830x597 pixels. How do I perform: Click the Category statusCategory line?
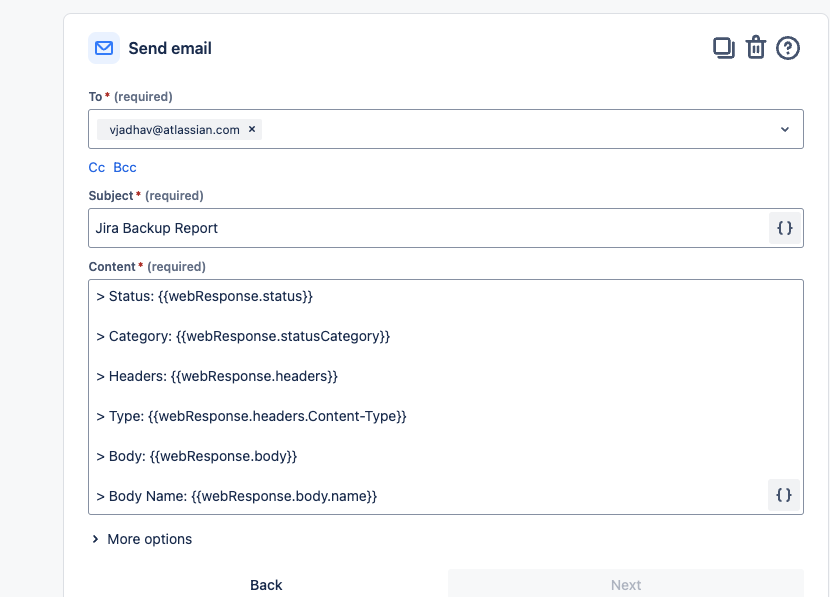coord(243,337)
